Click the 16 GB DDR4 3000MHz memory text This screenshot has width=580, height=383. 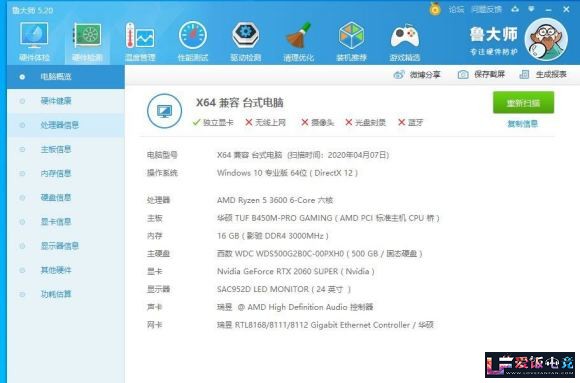click(273, 236)
